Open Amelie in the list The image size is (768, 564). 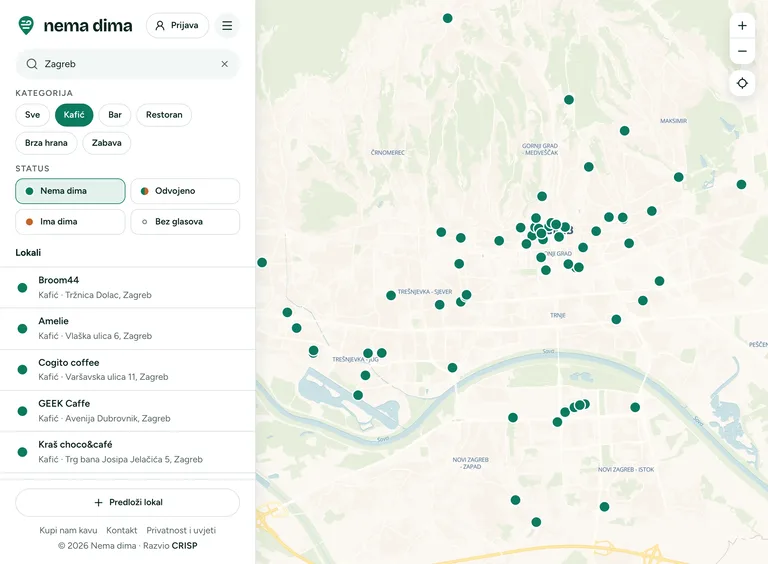coord(127,329)
